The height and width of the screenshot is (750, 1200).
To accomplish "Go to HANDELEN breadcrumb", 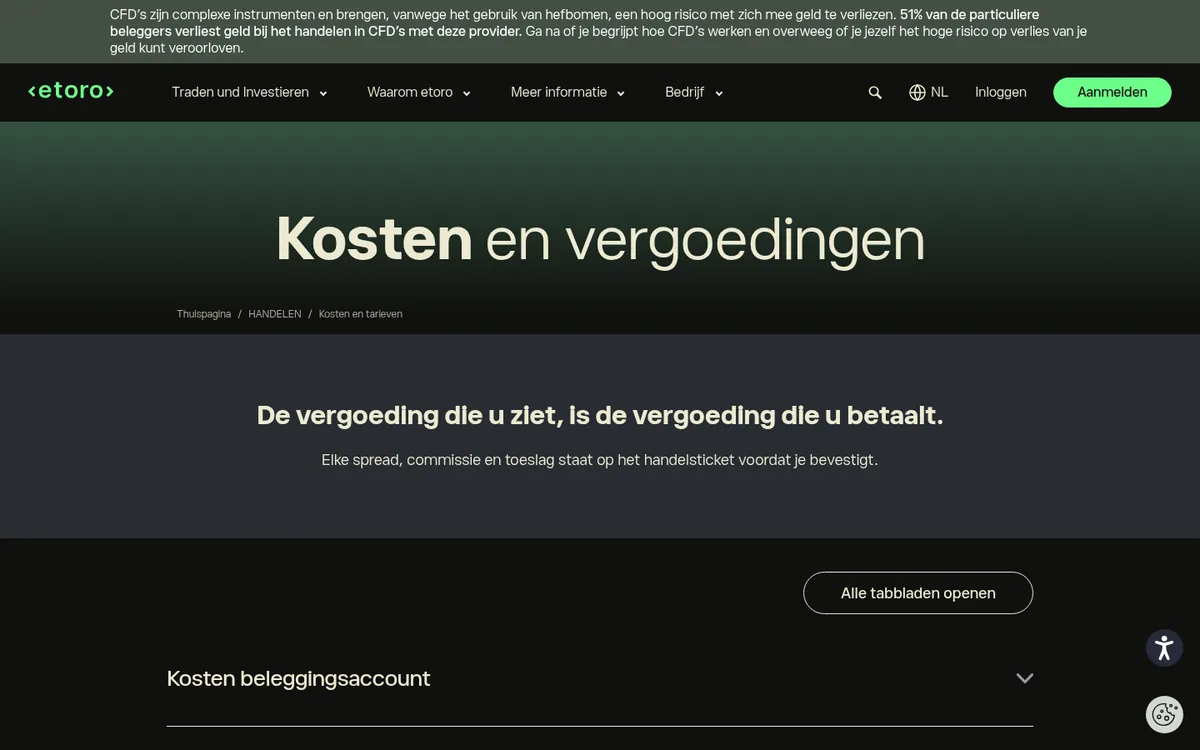I will 275,314.
